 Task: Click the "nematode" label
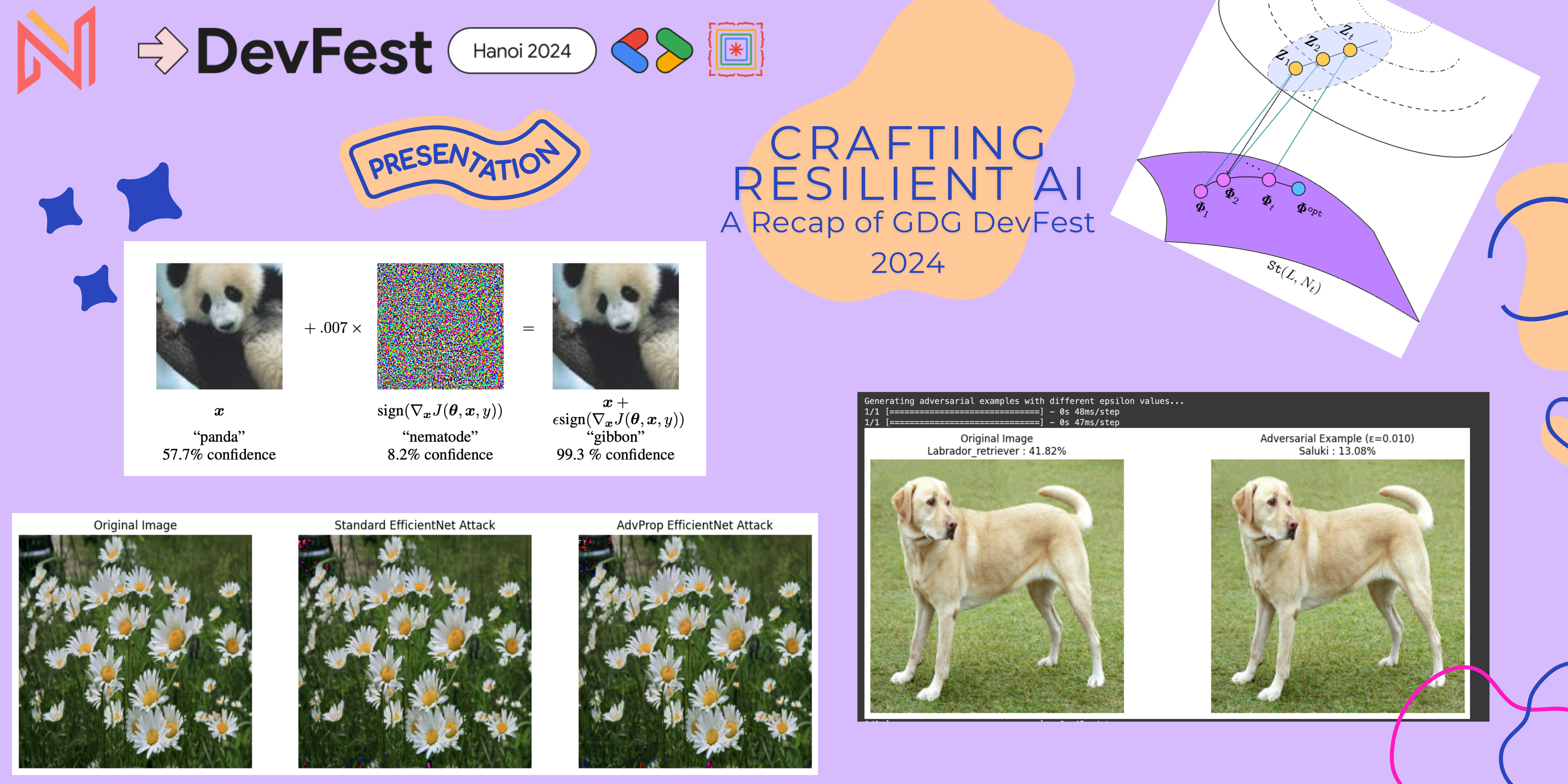point(440,436)
